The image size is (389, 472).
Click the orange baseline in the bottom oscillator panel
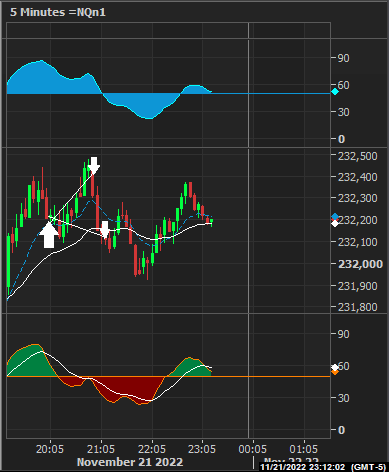coord(168,377)
